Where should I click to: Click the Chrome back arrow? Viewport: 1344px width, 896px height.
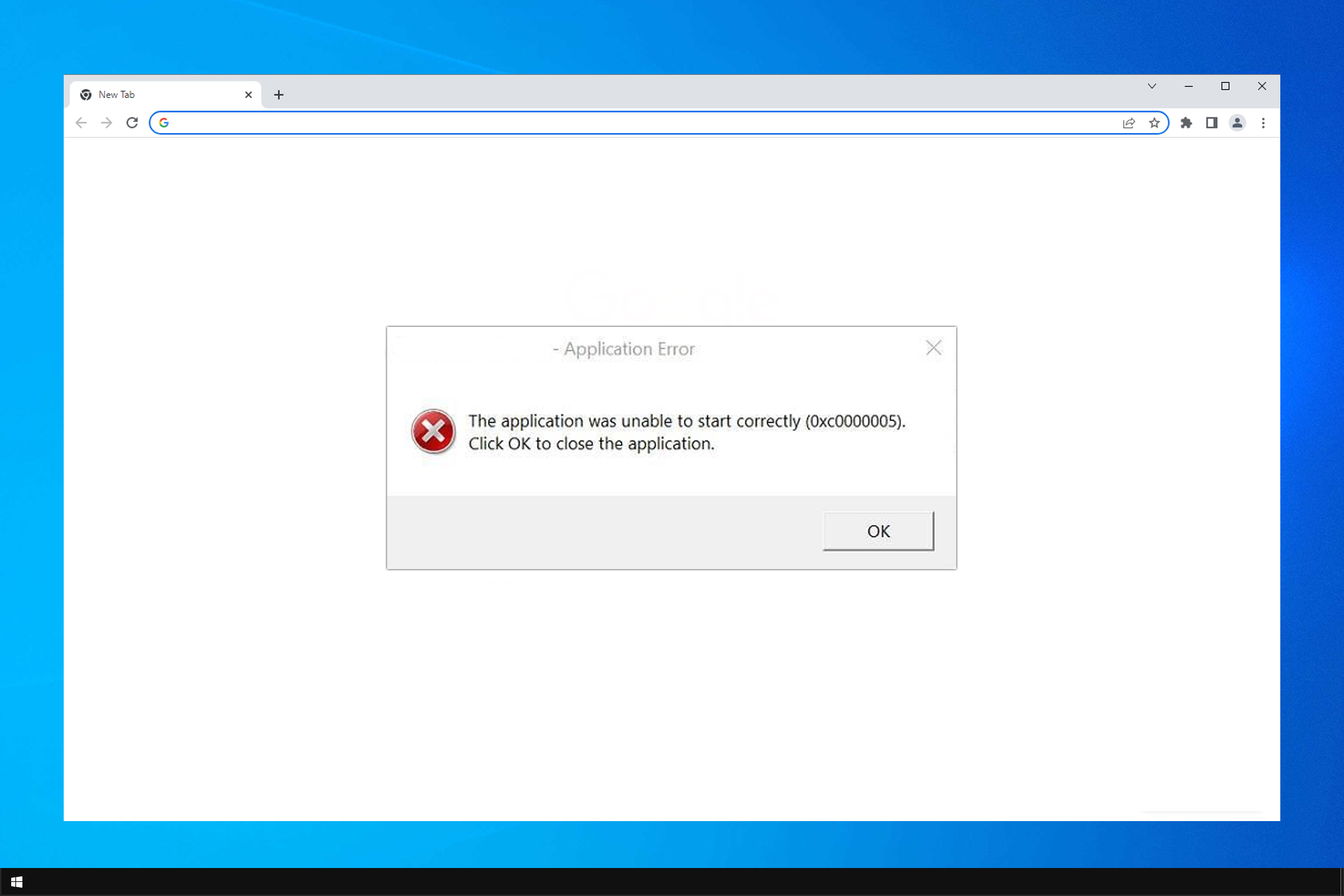click(x=81, y=123)
